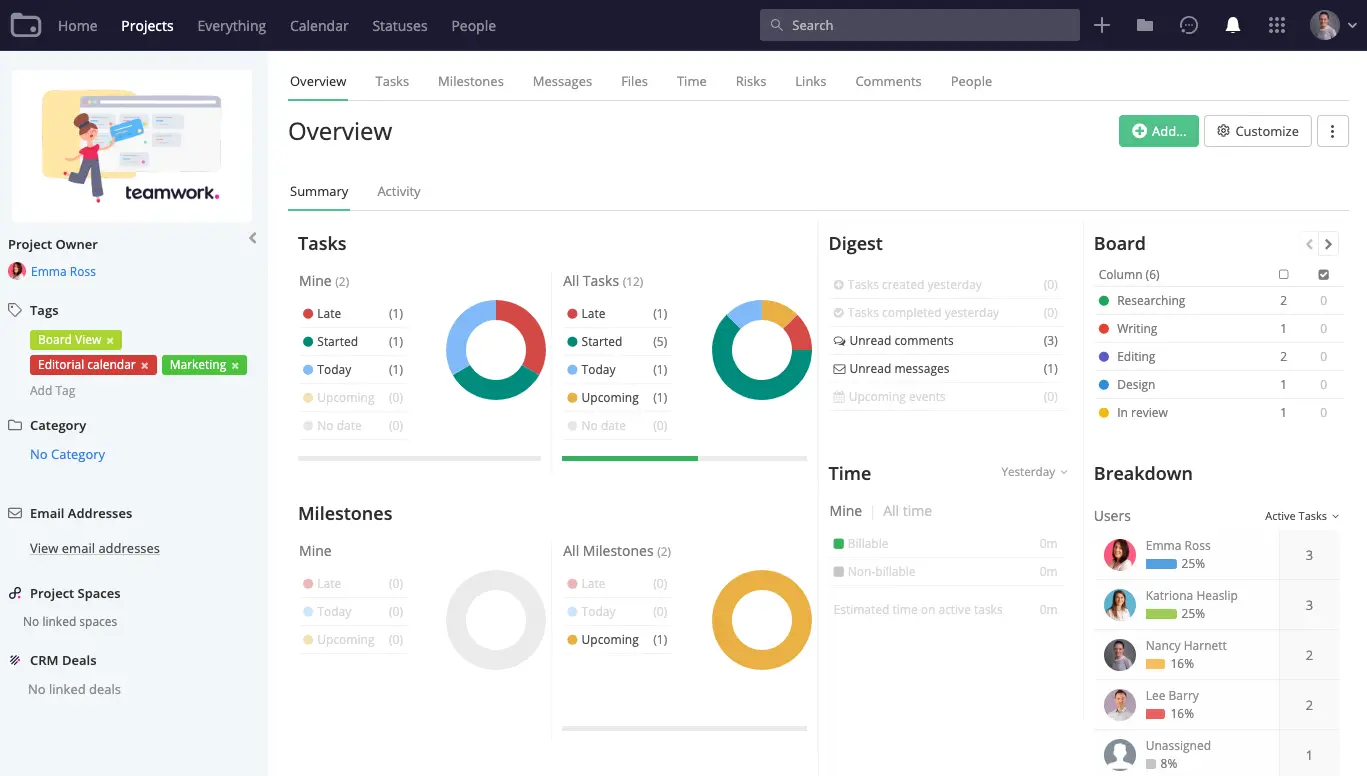Open the Projects folder icon in top bar
The image size is (1367, 776).
[x=1145, y=24]
